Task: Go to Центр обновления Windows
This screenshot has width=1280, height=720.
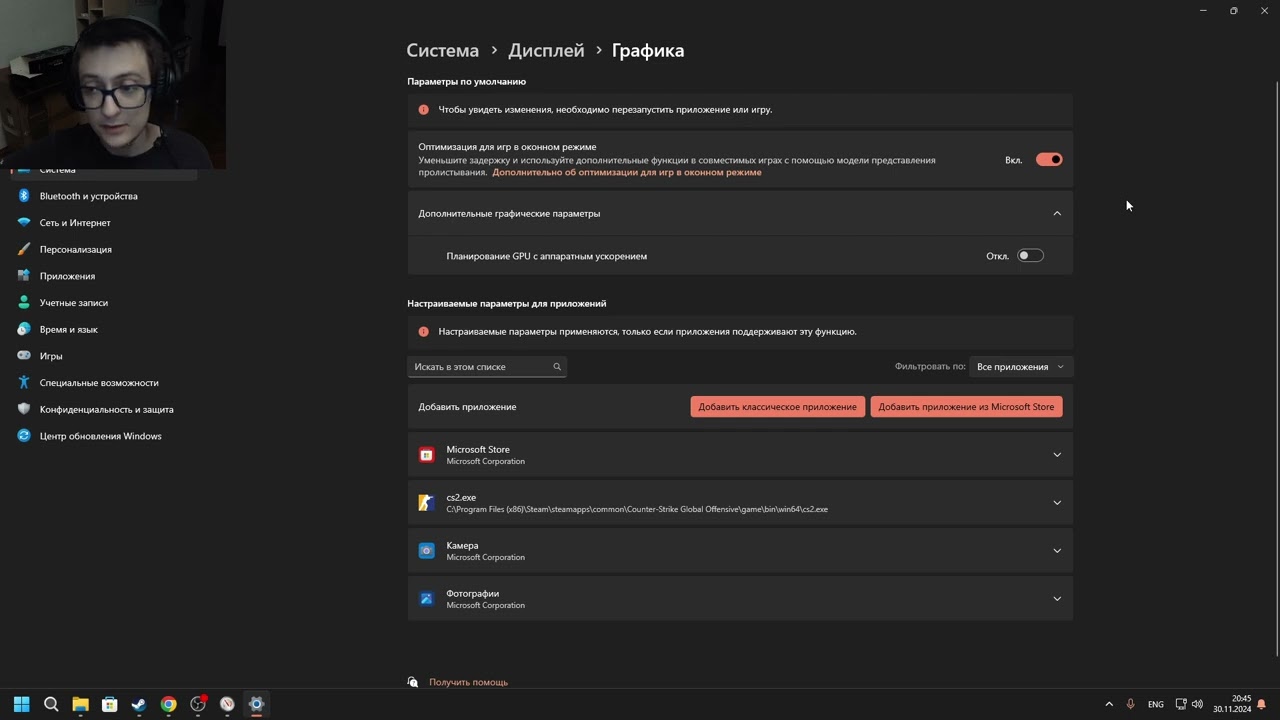Action: (100, 436)
